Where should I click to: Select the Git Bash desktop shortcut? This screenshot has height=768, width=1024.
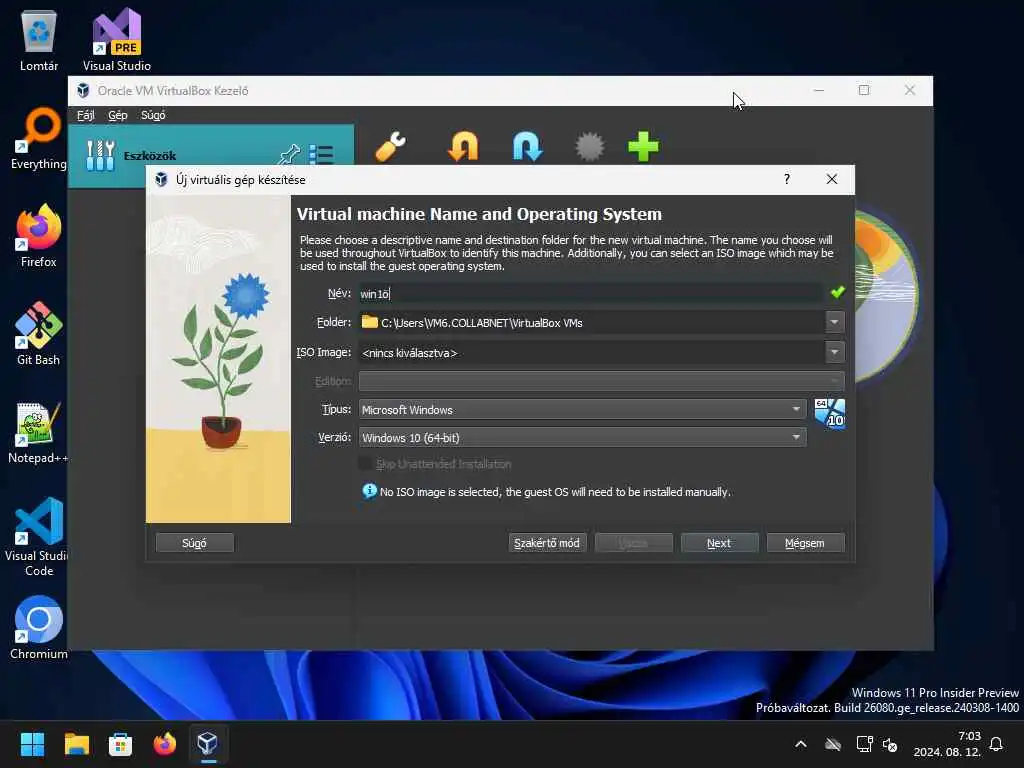pyautogui.click(x=39, y=334)
